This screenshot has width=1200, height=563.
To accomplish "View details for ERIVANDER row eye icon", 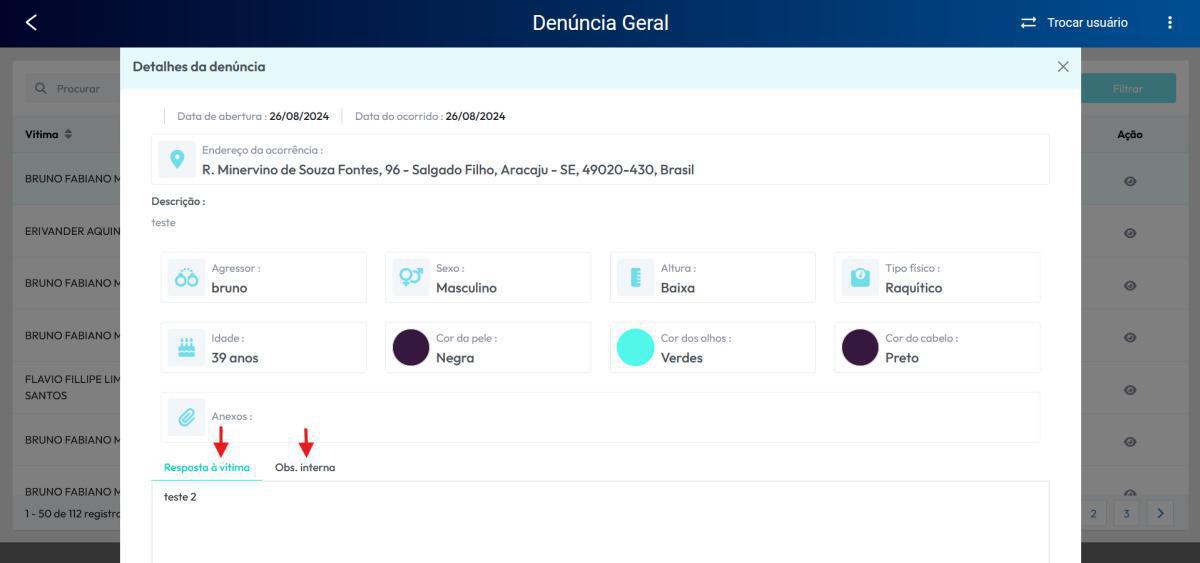I will coord(1130,233).
